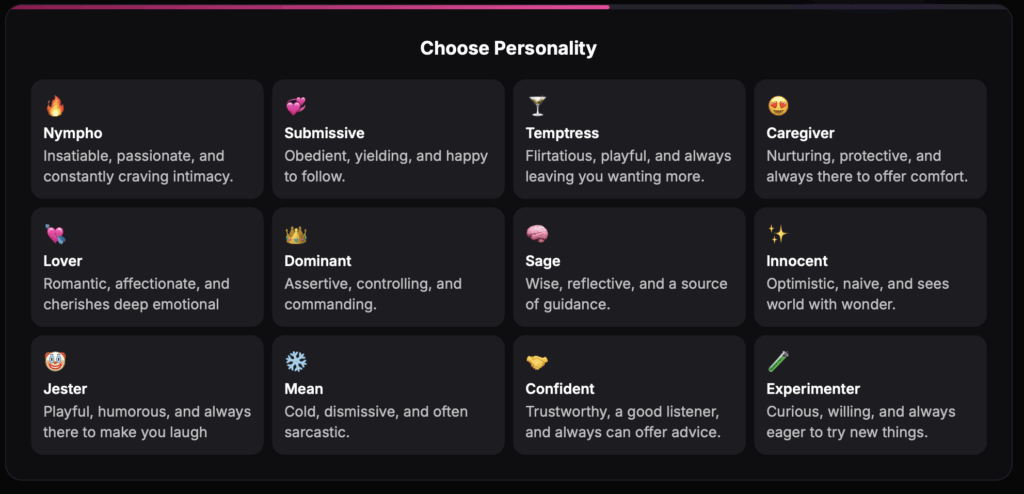Click the heart with arrow Lover icon
This screenshot has width=1024, height=494.
pos(56,234)
